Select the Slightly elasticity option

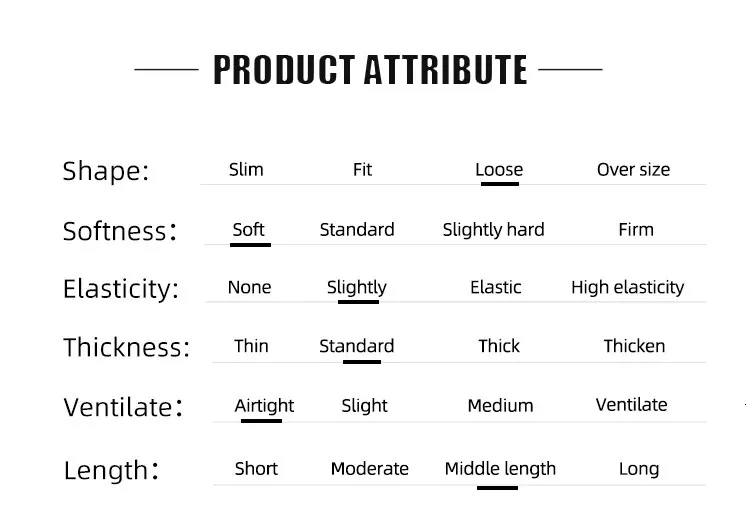pyautogui.click(x=356, y=288)
